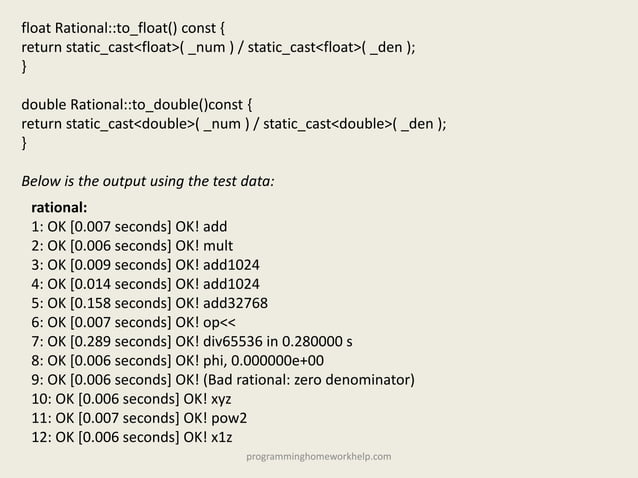Click the static_cast<double> return statement

pyautogui.click(x=234, y=124)
